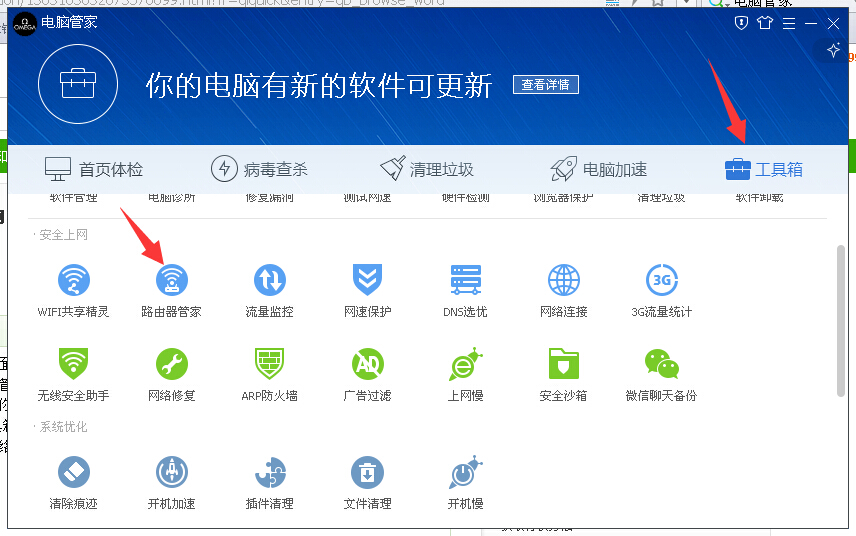Open the main menu hamburger icon
856x536 pixels.
[x=789, y=23]
